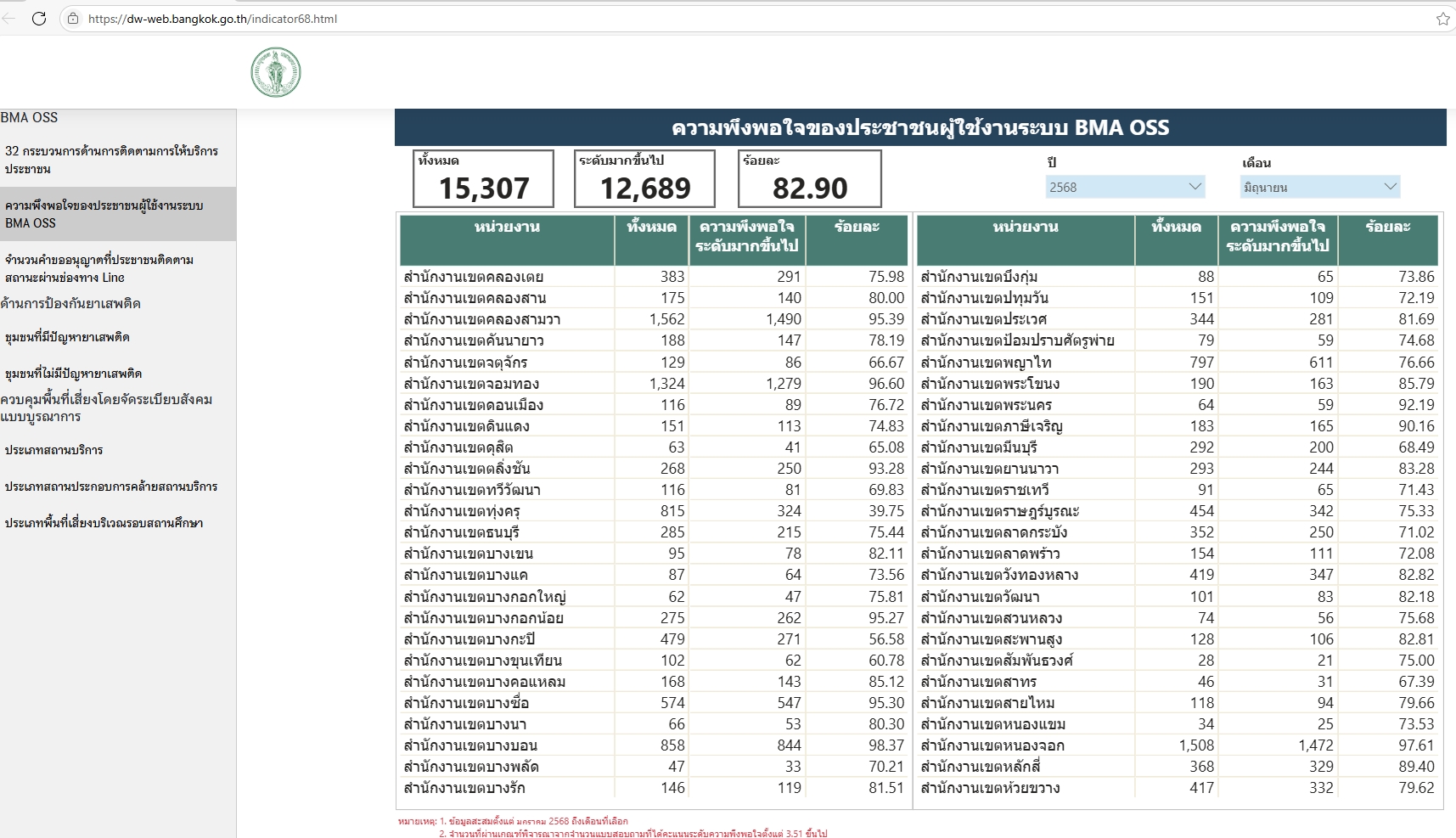The image size is (1456, 838).
Task: Click the ร้อยละ 82.90 summary card
Action: (x=810, y=178)
